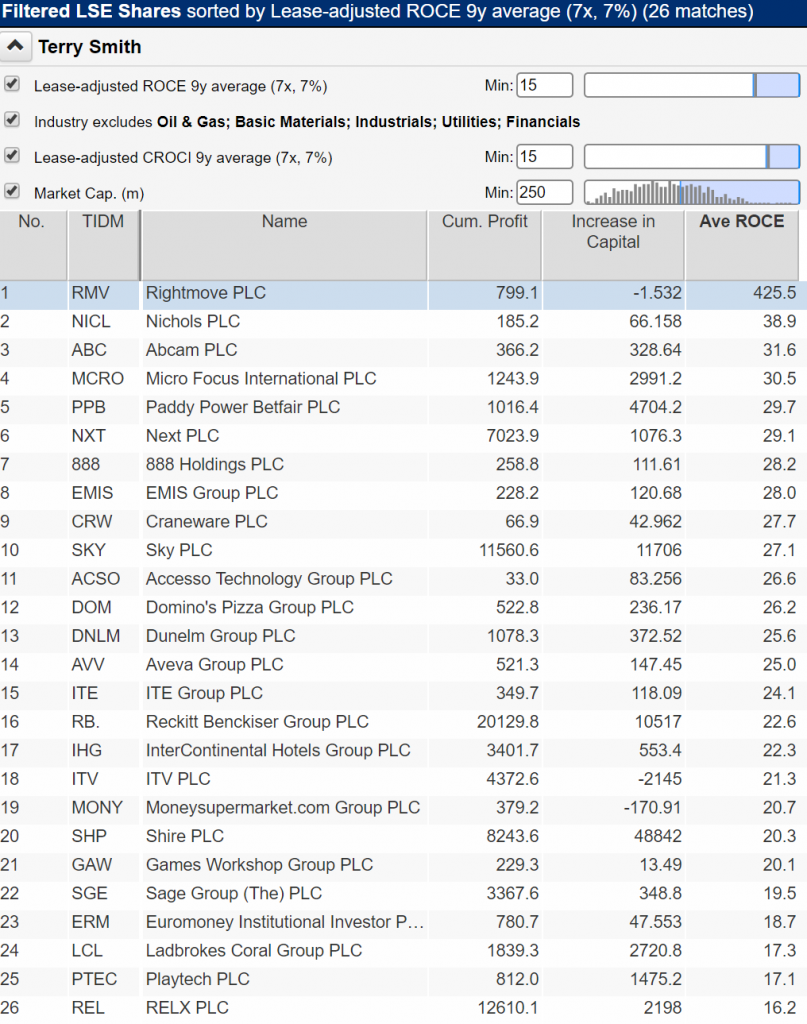Edit the ROCE 9y average Min field
807x1024 pixels.
pyautogui.click(x=545, y=85)
